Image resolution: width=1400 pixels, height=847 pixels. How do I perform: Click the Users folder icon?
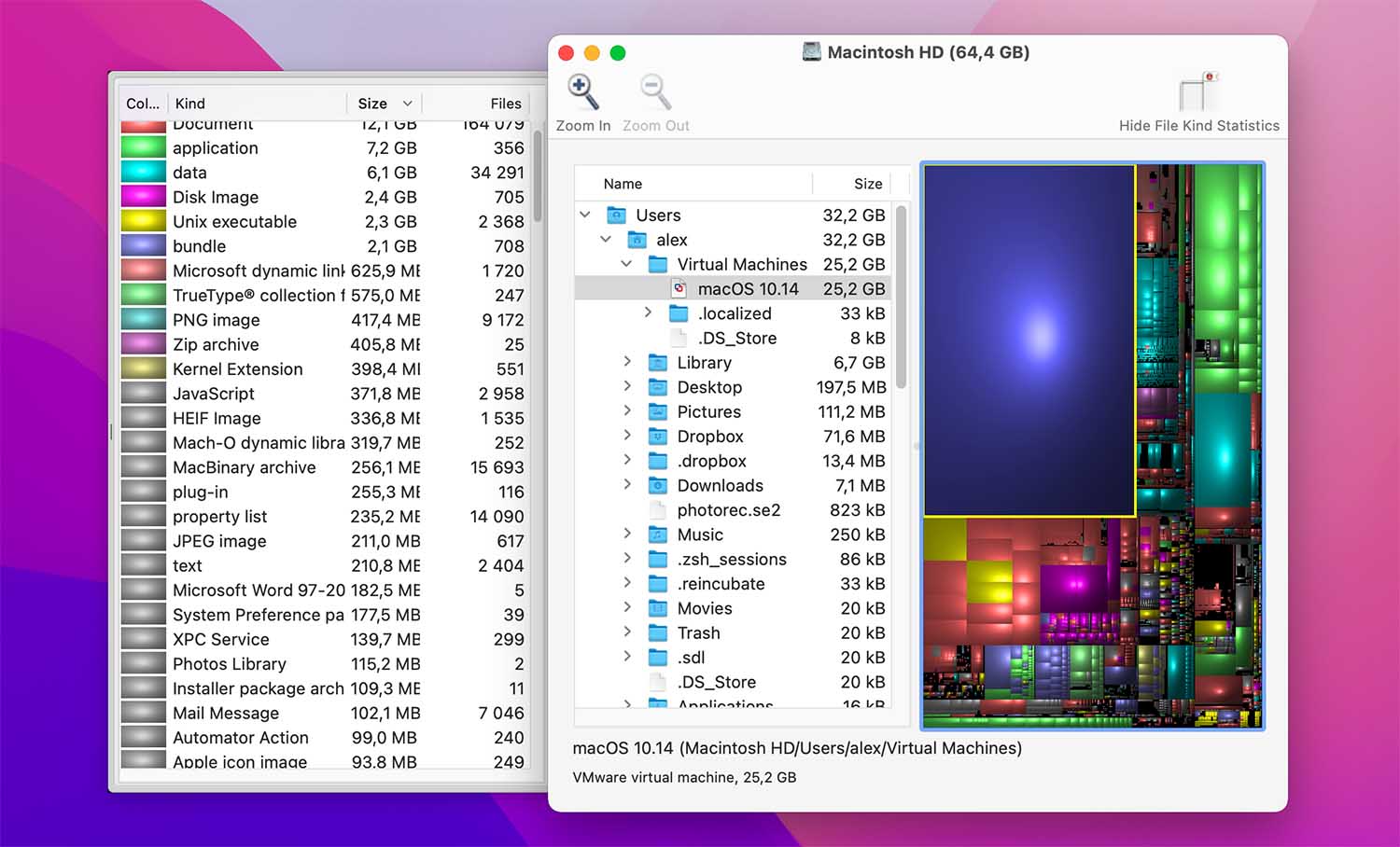(x=616, y=215)
